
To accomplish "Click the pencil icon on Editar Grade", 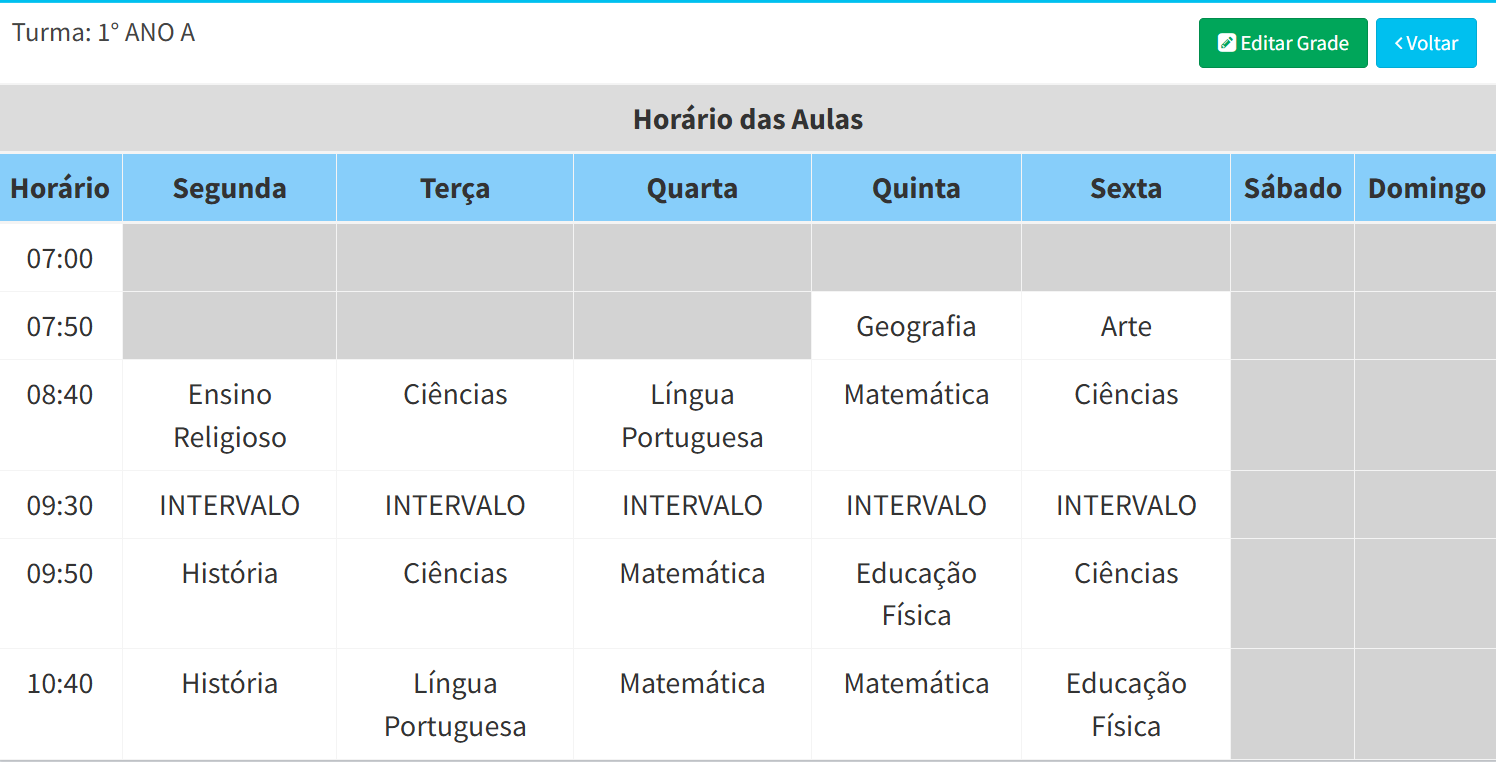I will pos(1227,43).
